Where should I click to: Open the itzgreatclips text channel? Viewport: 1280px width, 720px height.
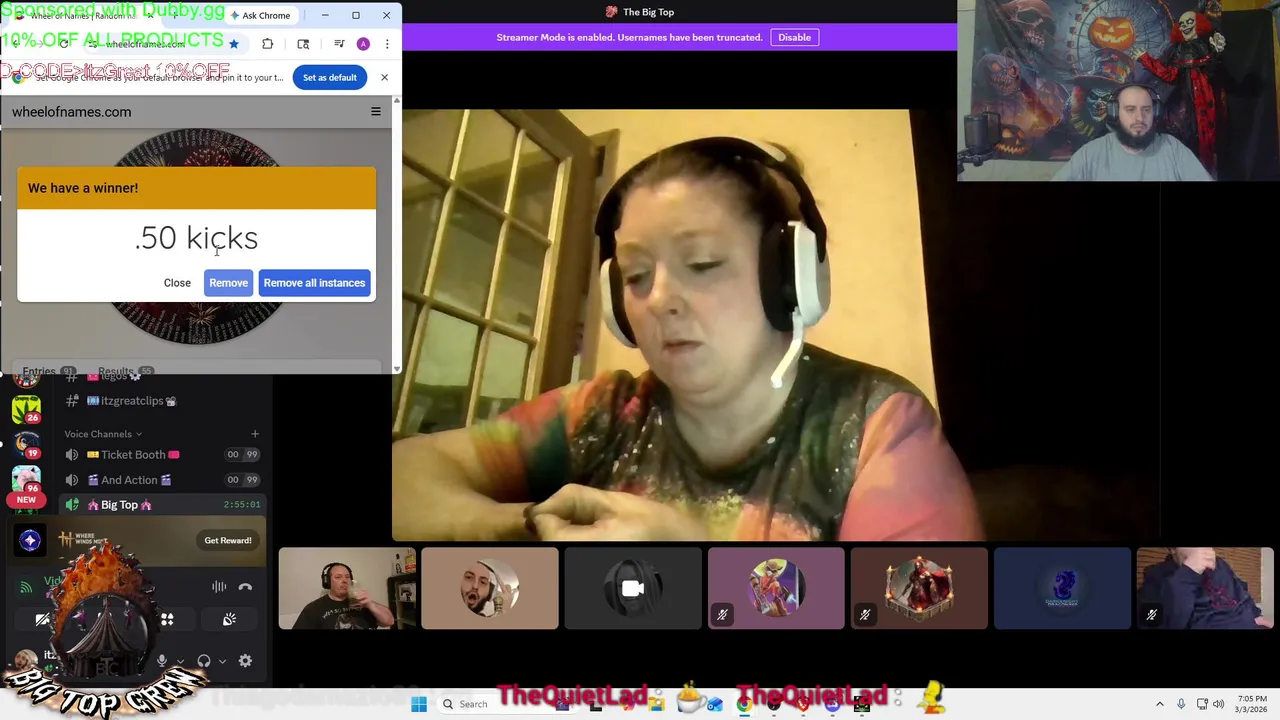pyautogui.click(x=163, y=401)
